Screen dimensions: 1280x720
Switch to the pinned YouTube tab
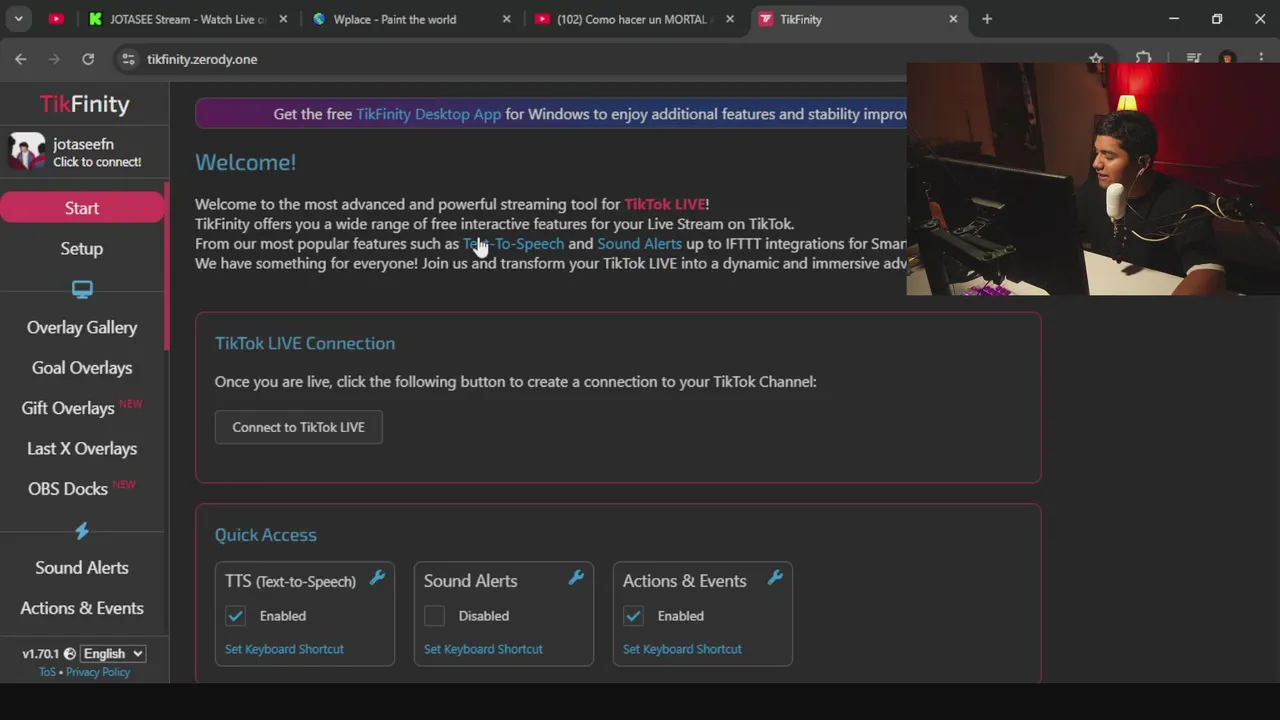click(56, 19)
